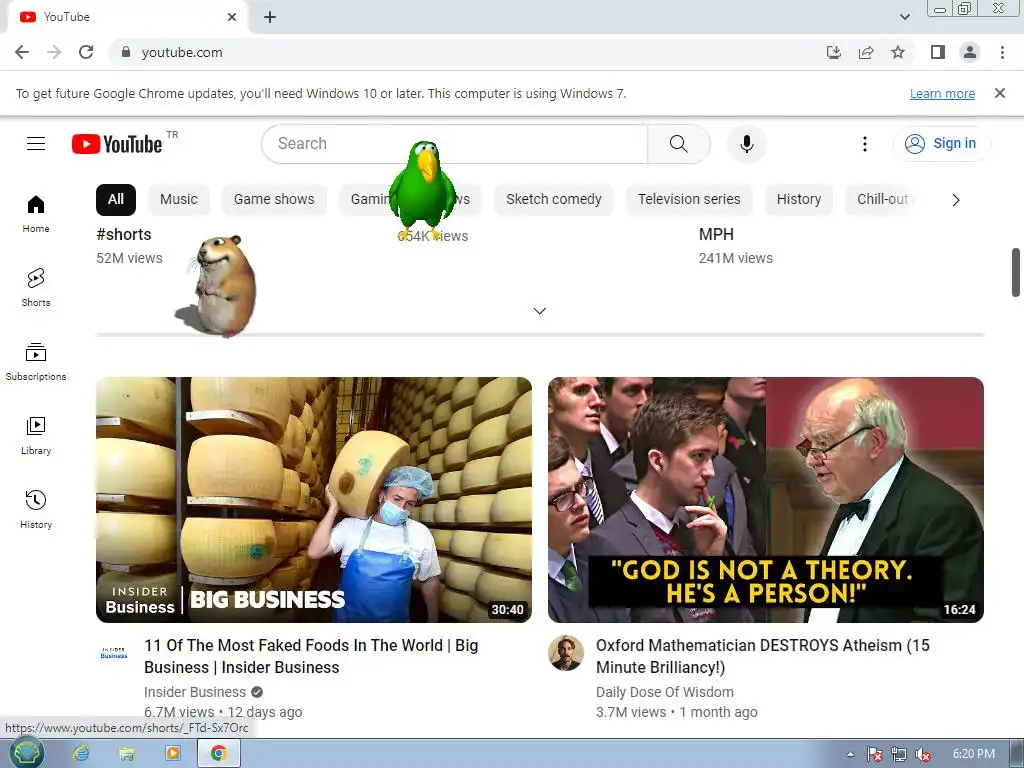This screenshot has height=768, width=1024.
Task: Click the youtube.com address bar
Action: 457,52
